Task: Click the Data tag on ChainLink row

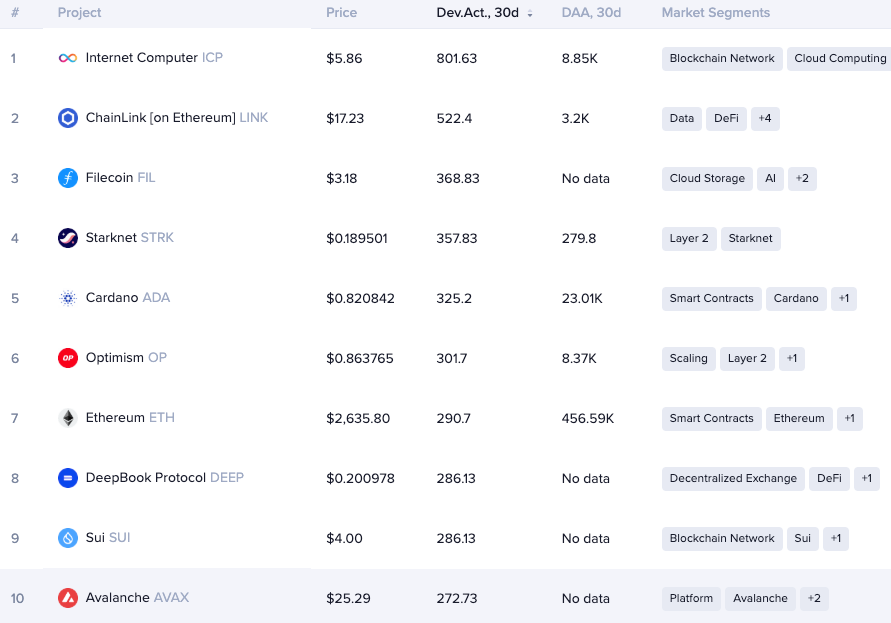Action: 681,118
